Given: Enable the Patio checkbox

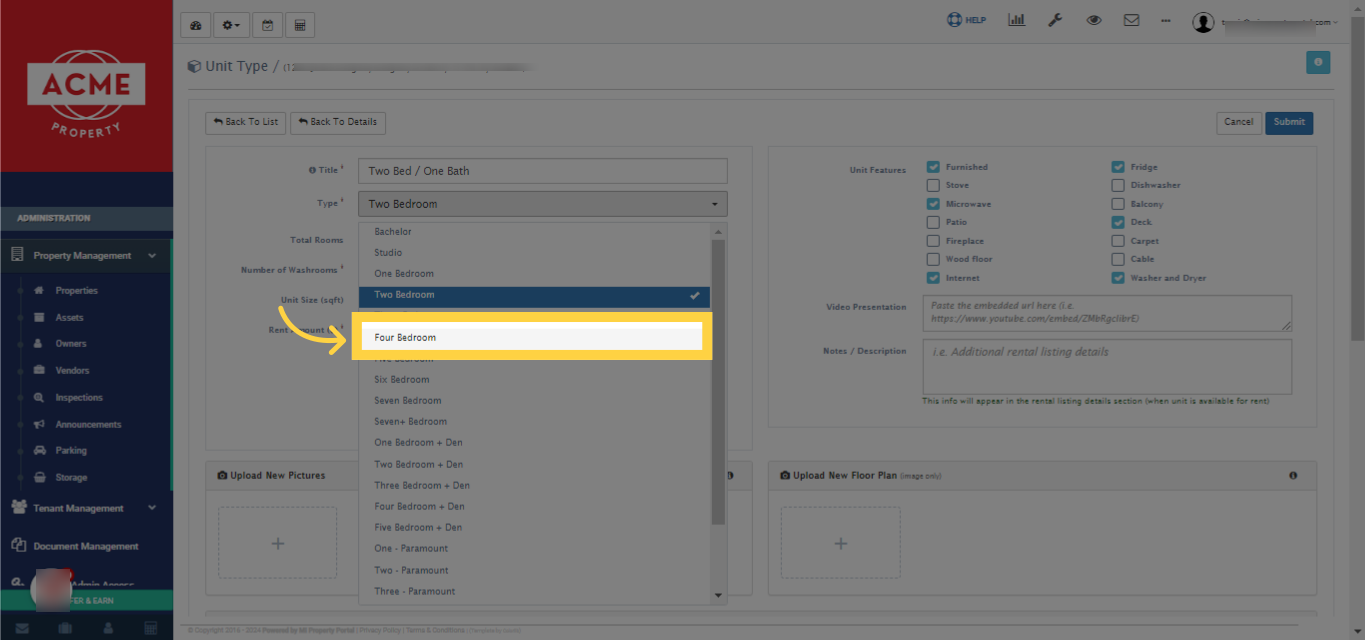Looking at the screenshot, I should coord(933,222).
